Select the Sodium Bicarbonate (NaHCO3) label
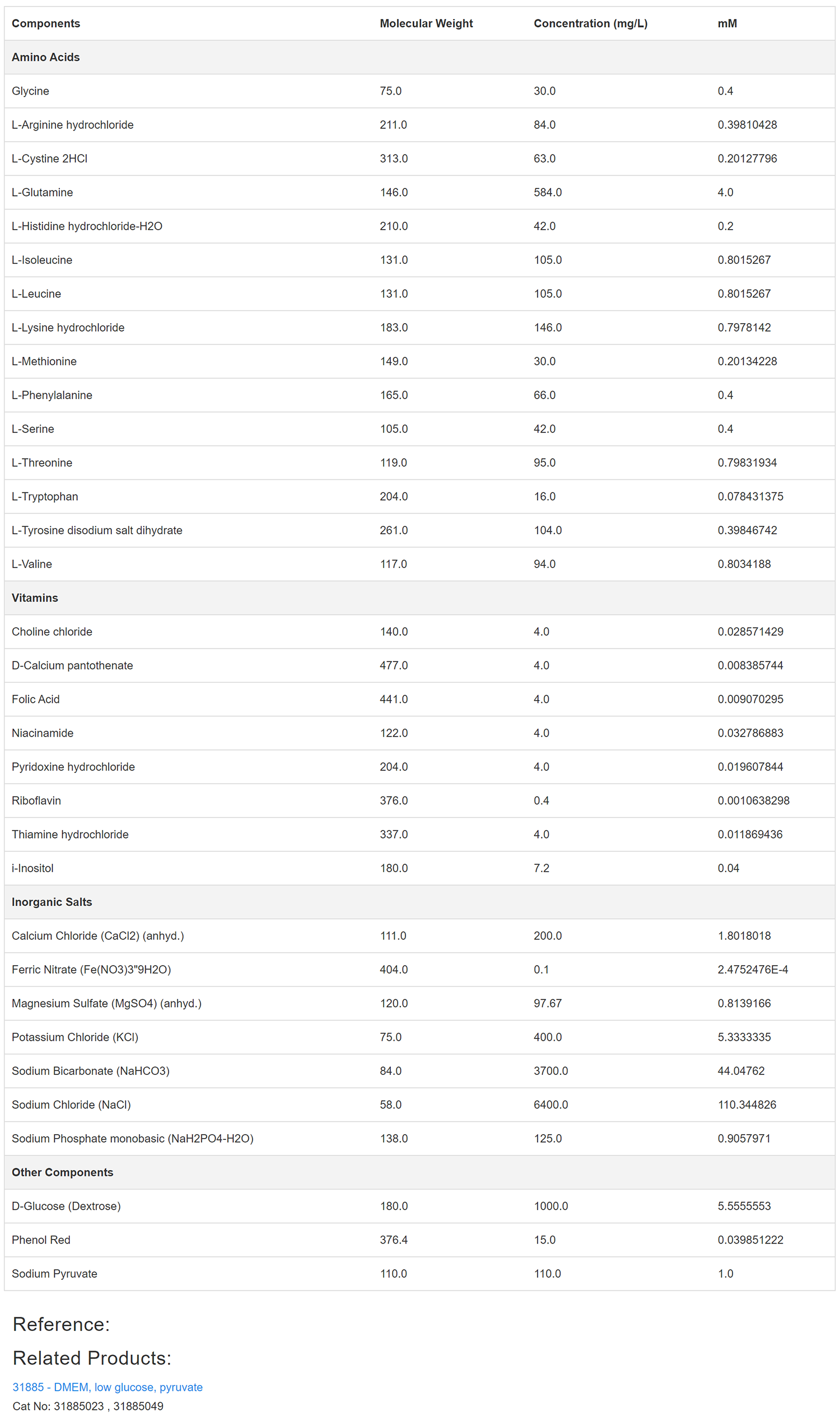 pos(91,1070)
